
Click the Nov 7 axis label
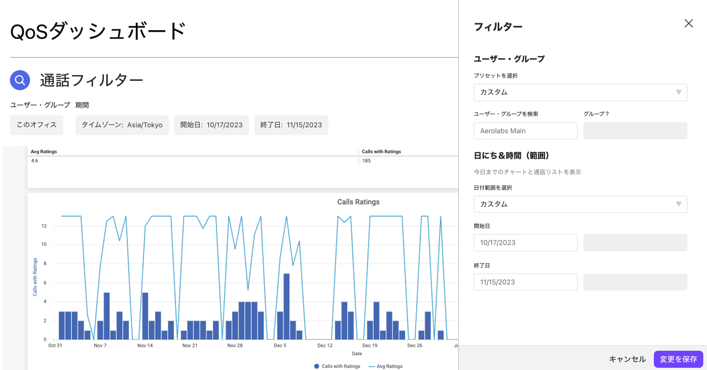click(100, 346)
